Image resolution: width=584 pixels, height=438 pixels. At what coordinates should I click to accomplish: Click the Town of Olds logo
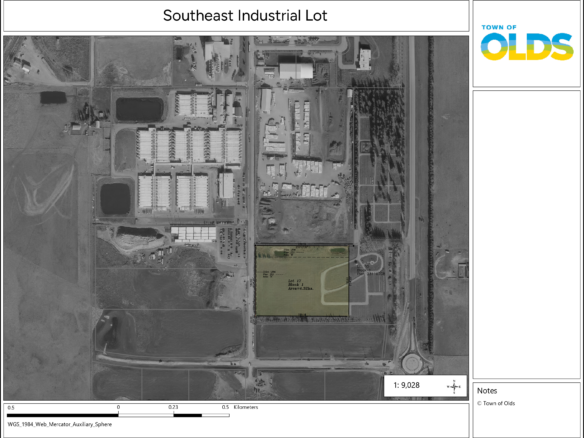(x=527, y=42)
